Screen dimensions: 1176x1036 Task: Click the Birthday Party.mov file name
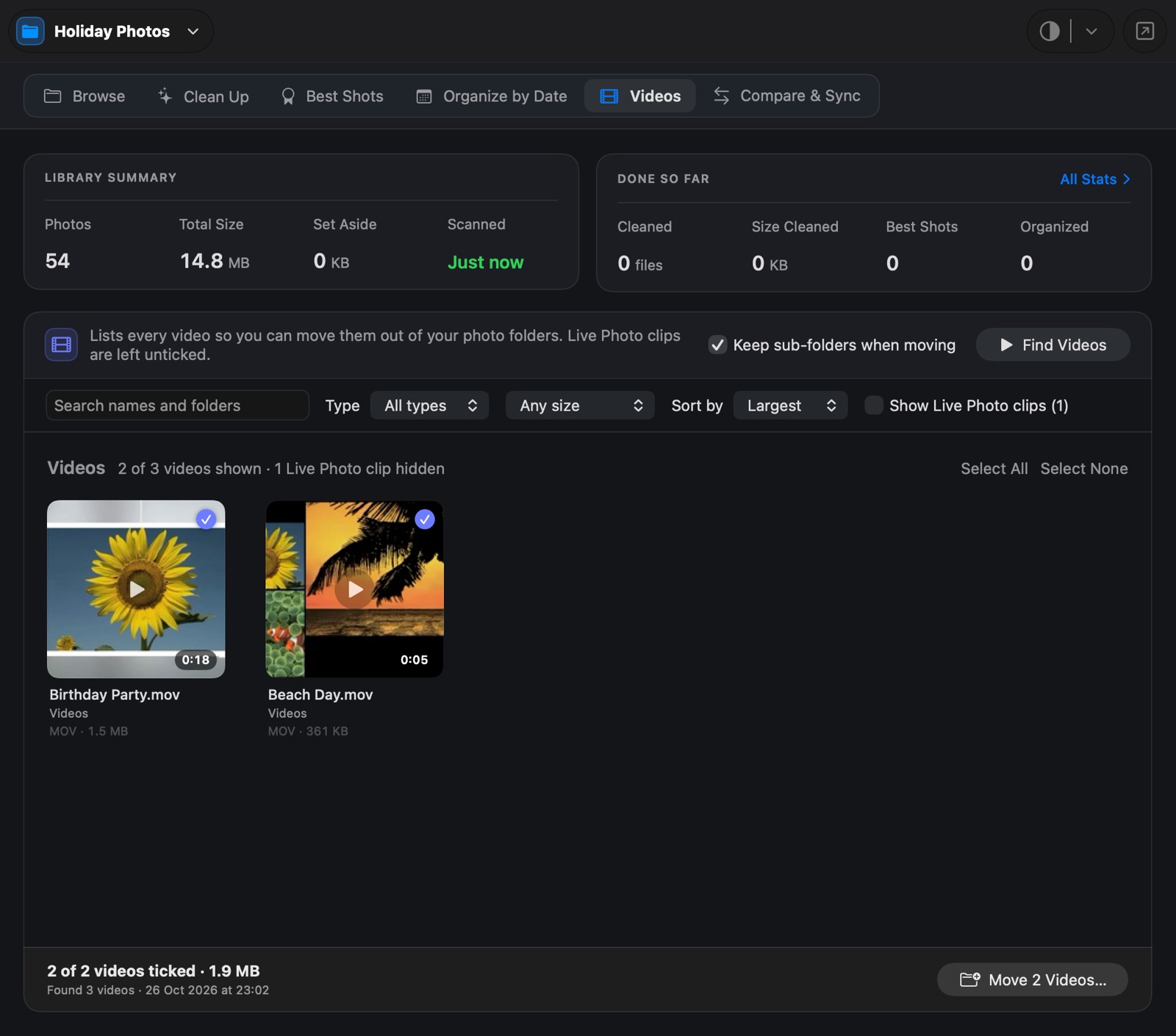coord(115,694)
